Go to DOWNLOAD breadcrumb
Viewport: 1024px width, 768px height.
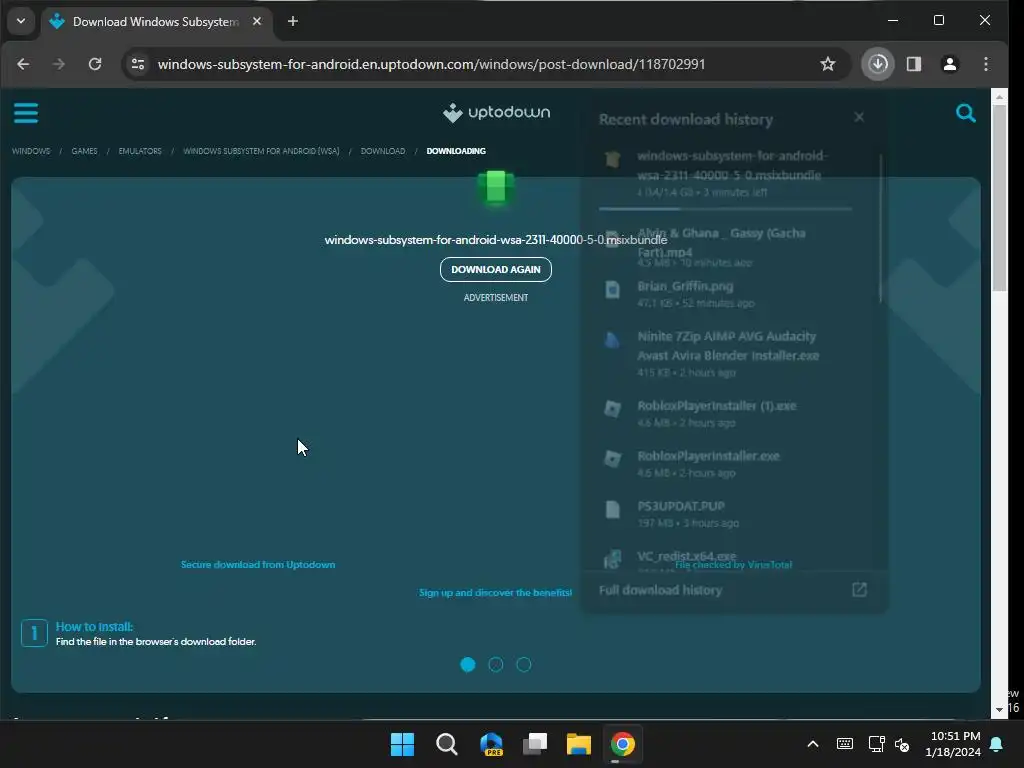pyautogui.click(x=383, y=151)
